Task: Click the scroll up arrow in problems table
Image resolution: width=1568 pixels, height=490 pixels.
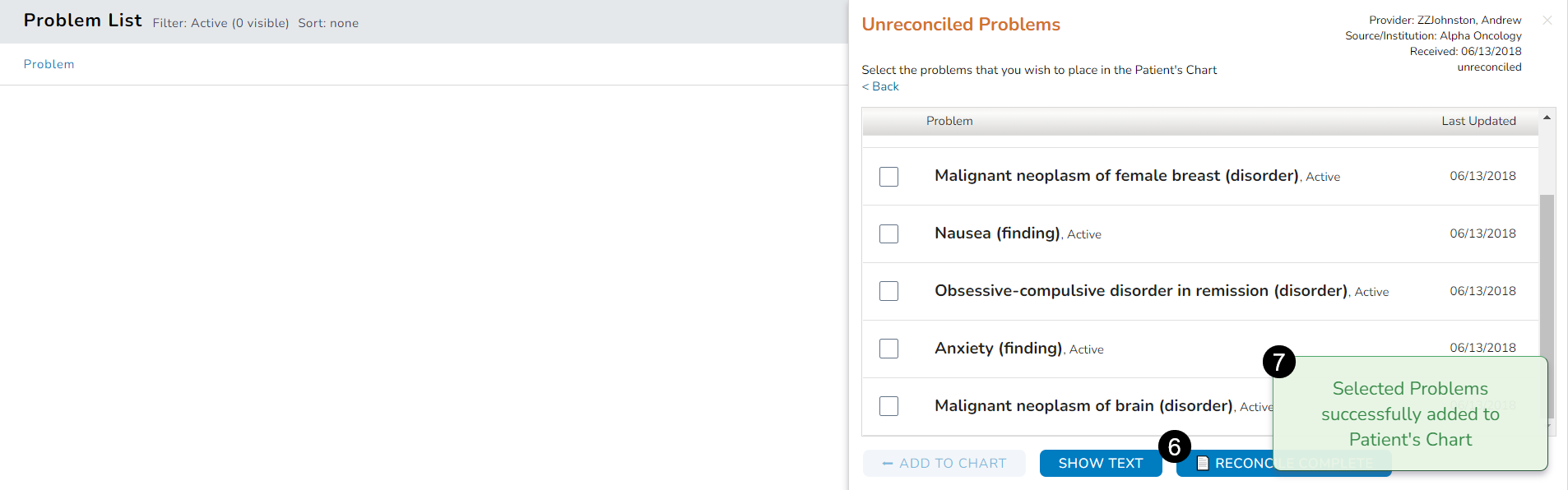Action: (x=1547, y=118)
